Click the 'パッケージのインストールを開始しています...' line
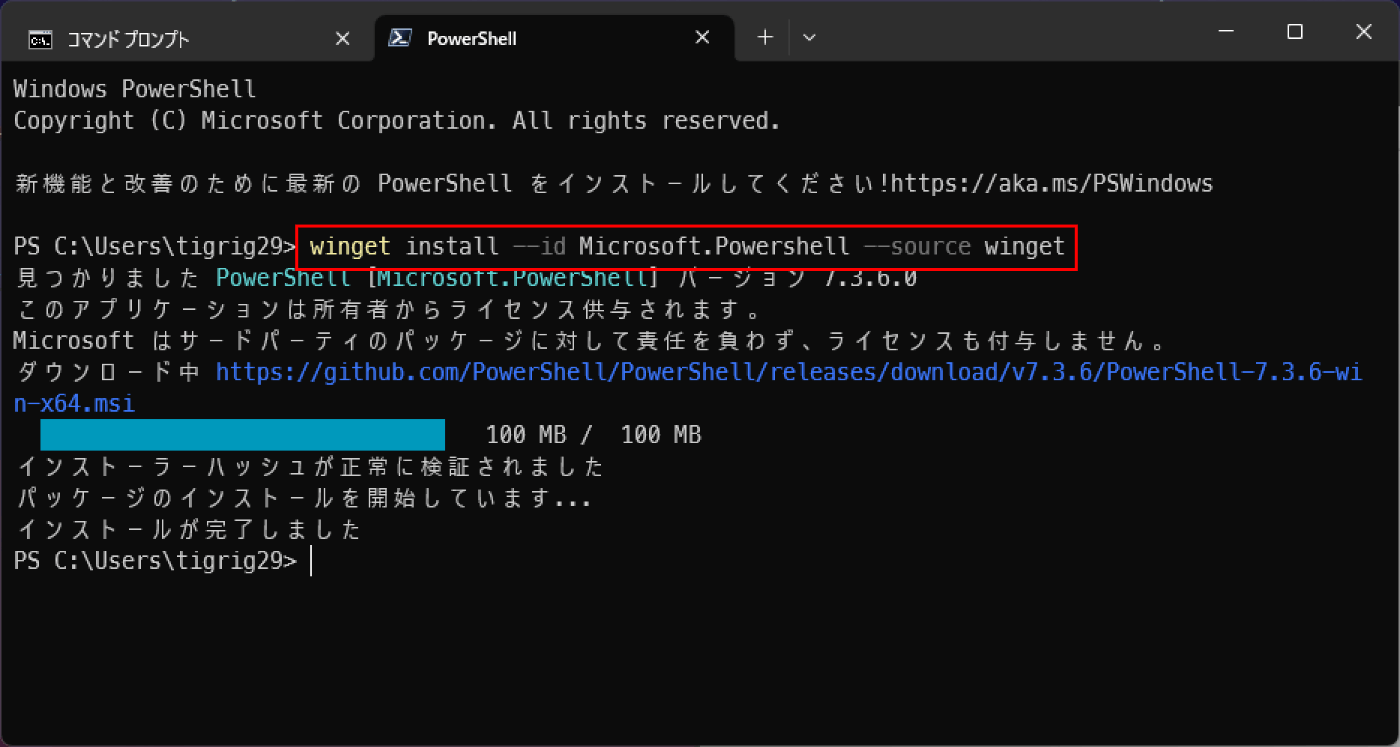Screen dimensions: 1400x747 point(303,498)
